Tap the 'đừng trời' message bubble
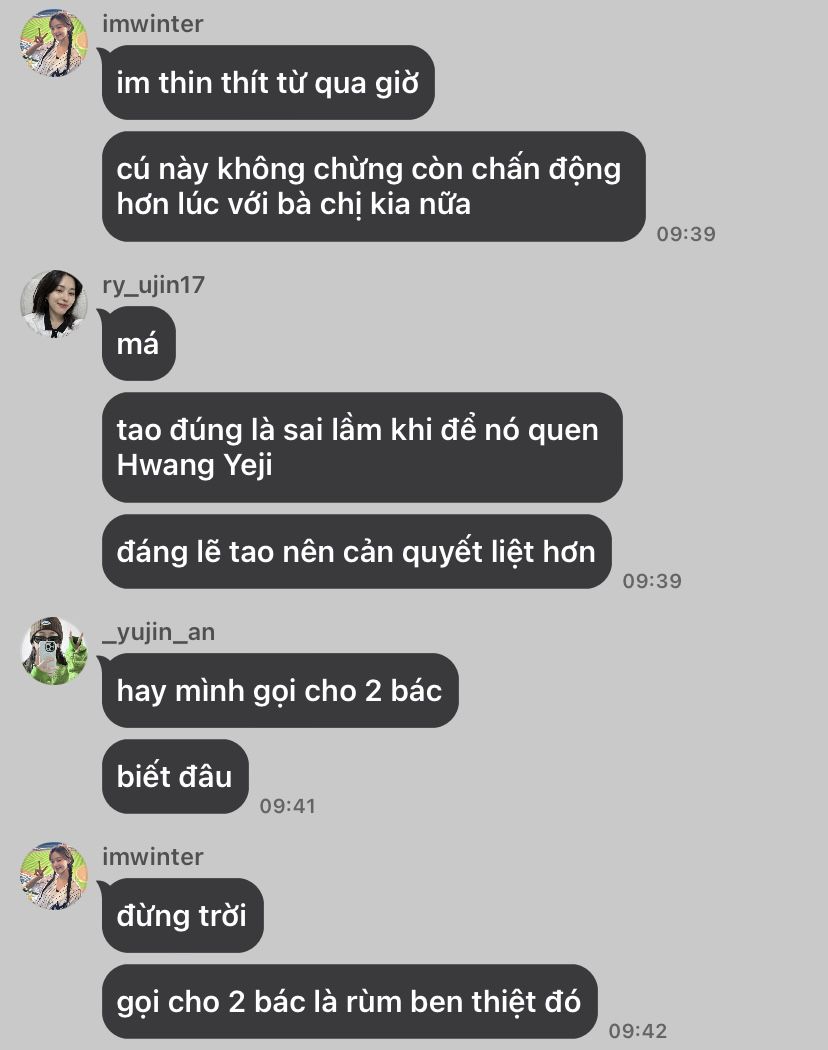The width and height of the screenshot is (828, 1050). click(183, 915)
